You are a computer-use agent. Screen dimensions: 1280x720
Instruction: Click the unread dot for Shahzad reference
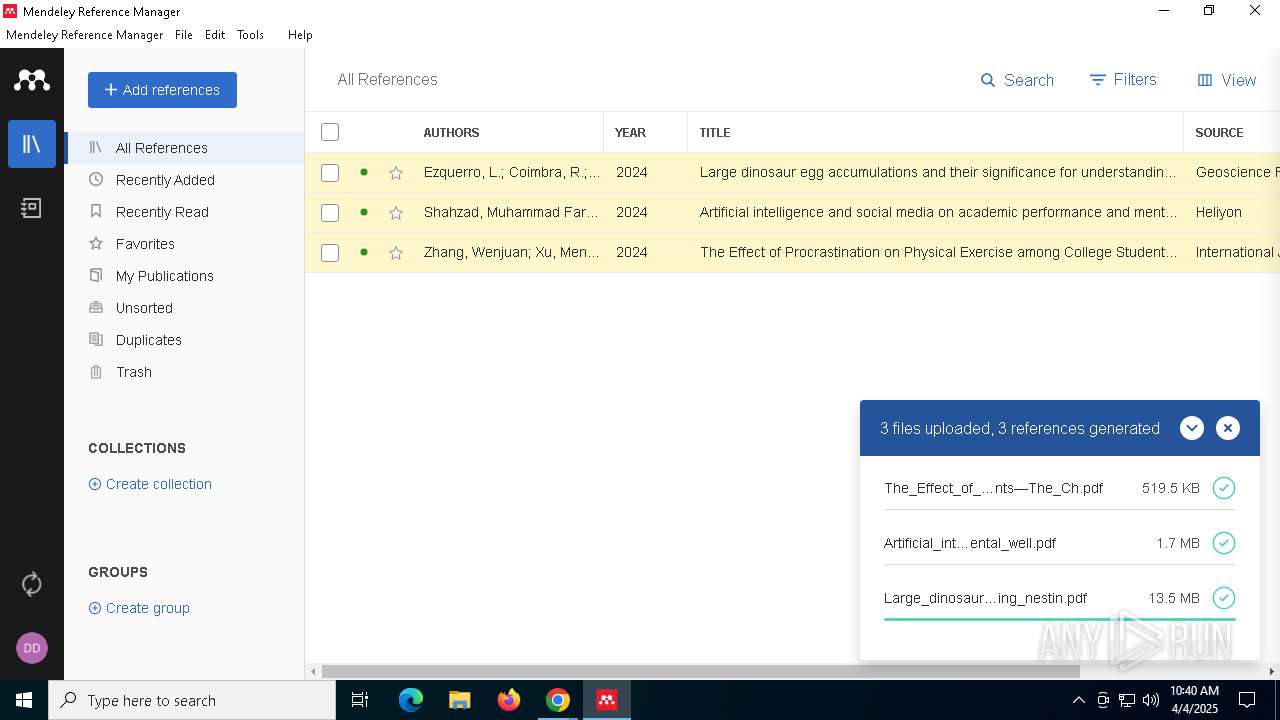(364, 212)
